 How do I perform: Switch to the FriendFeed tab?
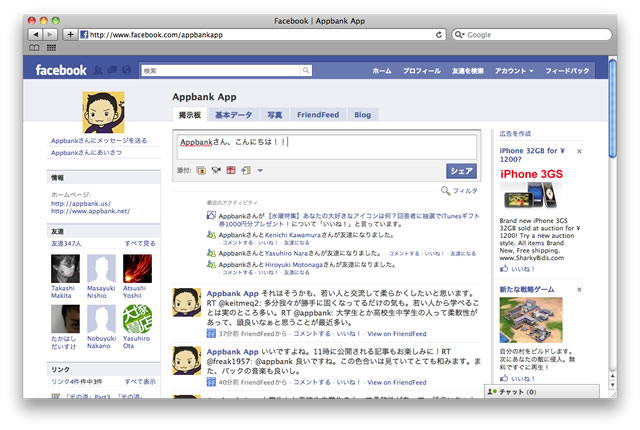tap(318, 115)
